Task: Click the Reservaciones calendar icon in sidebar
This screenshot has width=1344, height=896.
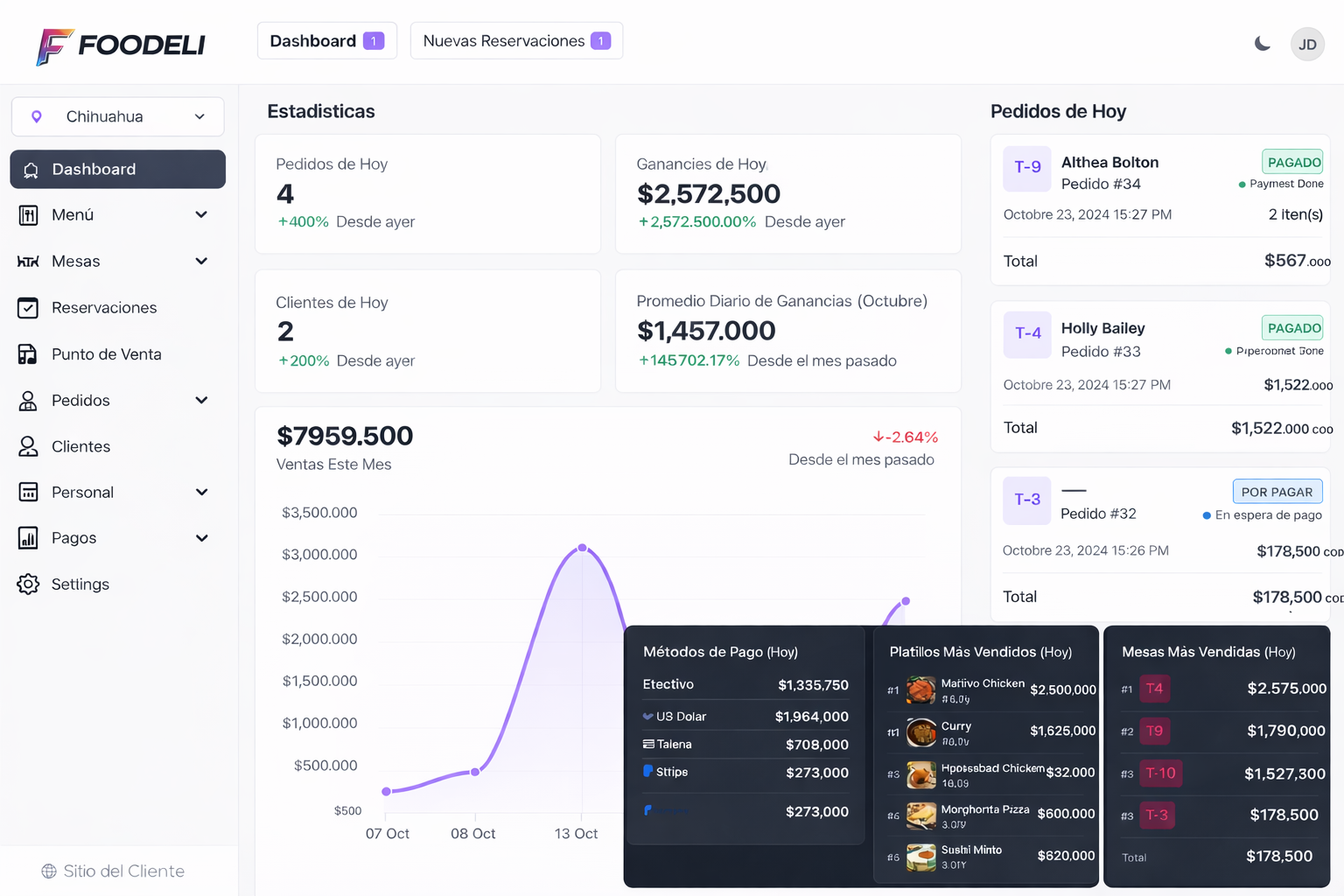Action: [28, 308]
